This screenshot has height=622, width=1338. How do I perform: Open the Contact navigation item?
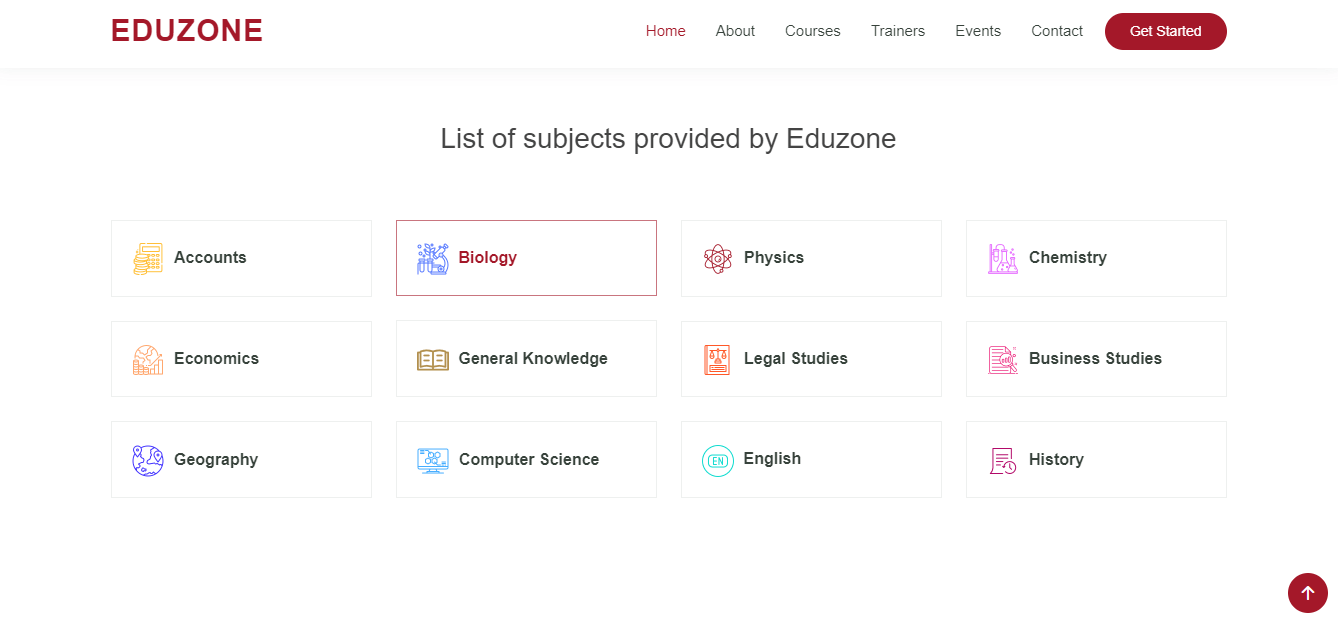coord(1057,31)
